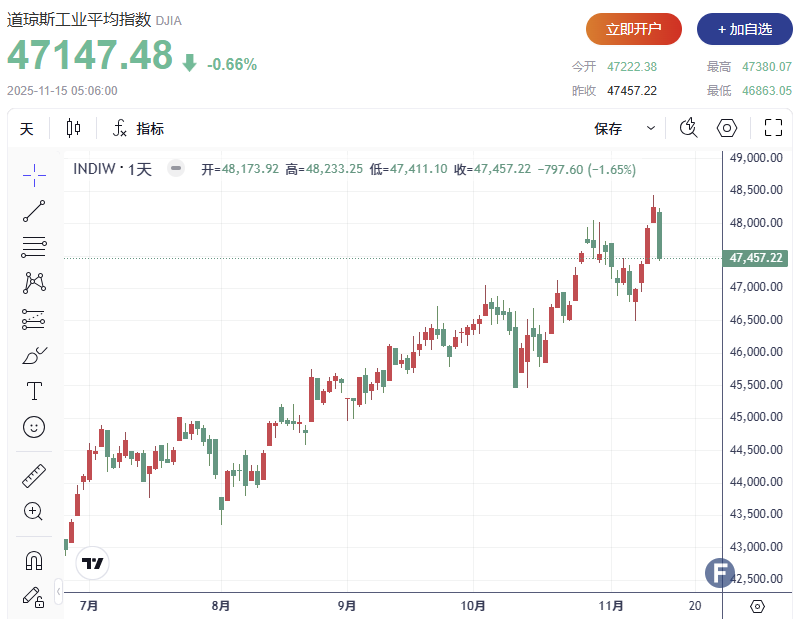Open the Fibonacci retracement tool
The width and height of the screenshot is (799, 619).
[34, 247]
